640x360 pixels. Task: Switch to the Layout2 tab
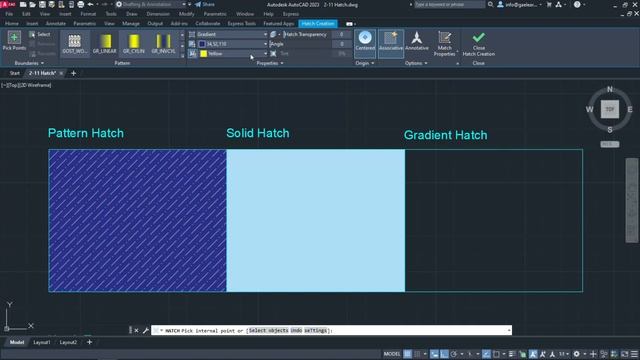point(68,342)
